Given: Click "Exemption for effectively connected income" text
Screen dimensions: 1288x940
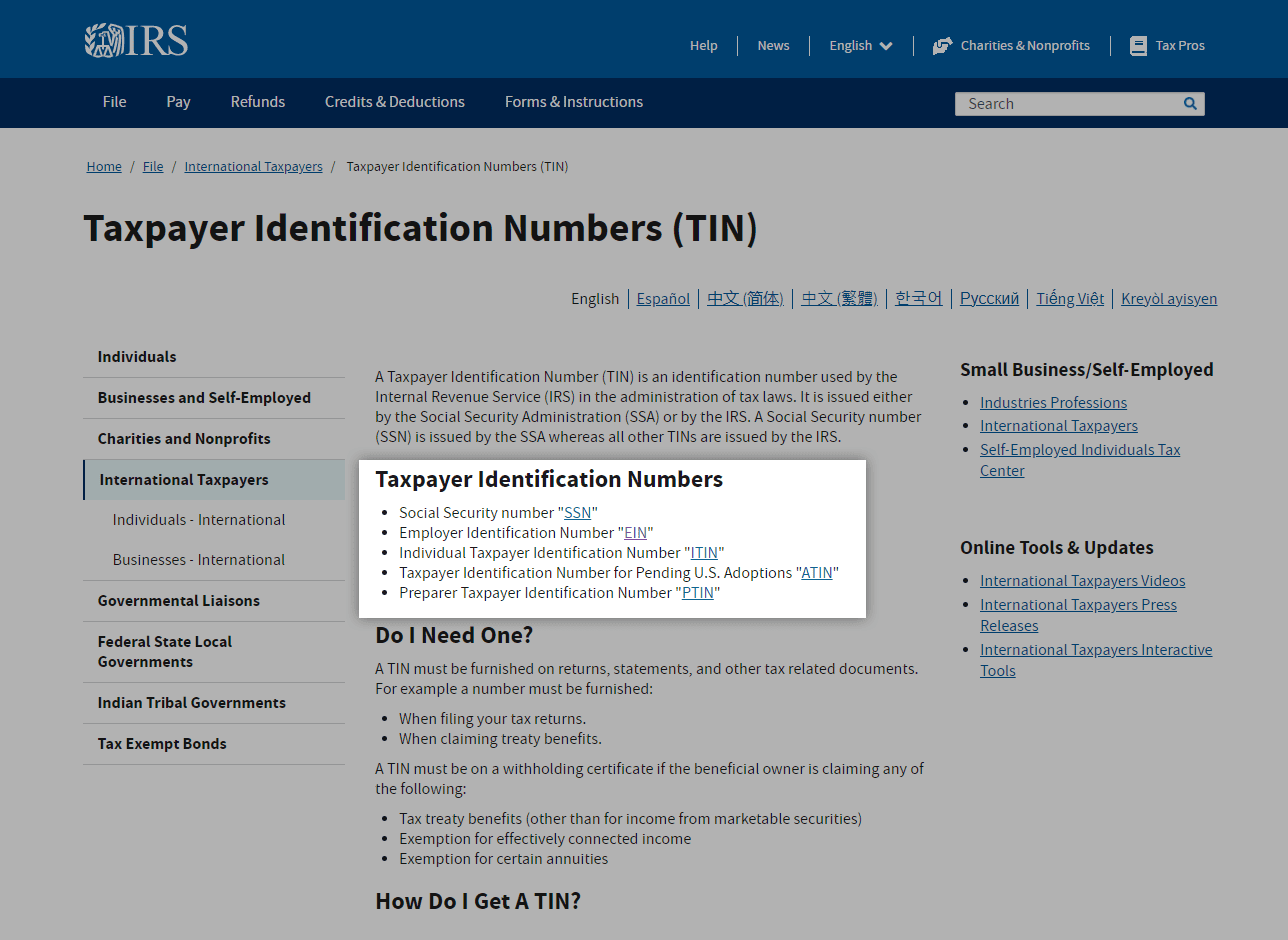Looking at the screenshot, I should coord(545,839).
